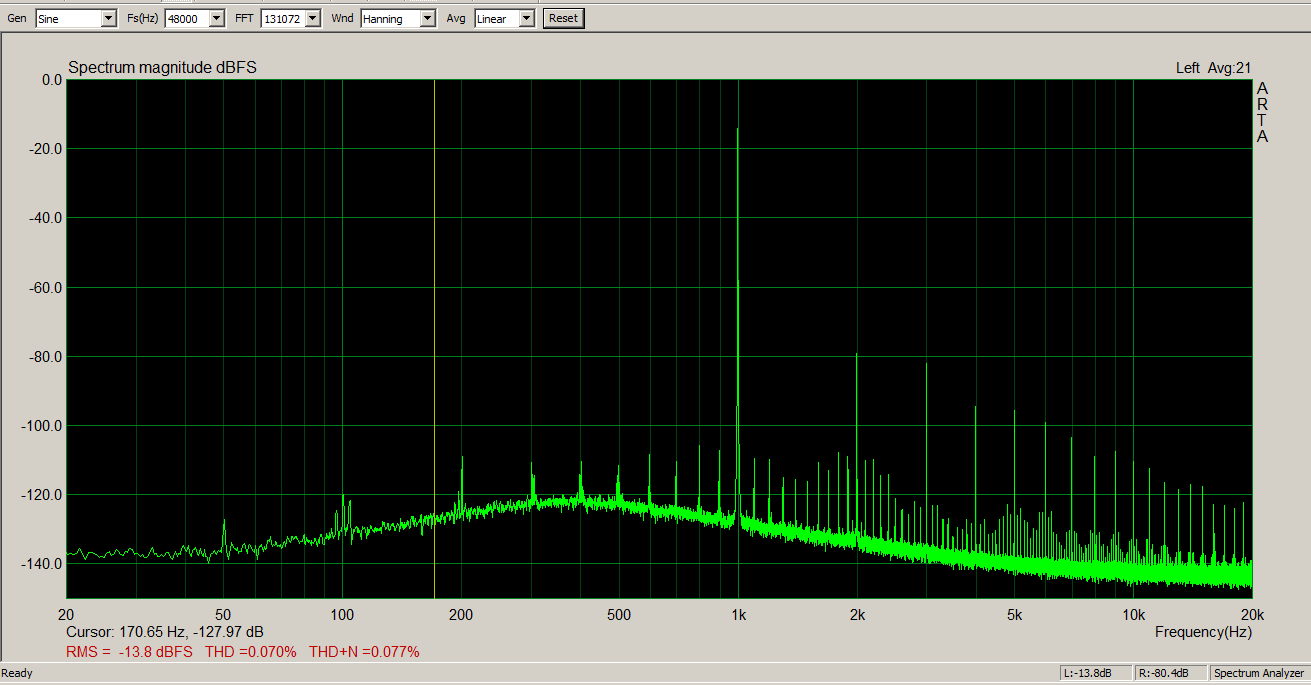Open the Avg Linear averaging dropdown
Image resolution: width=1311 pixels, height=685 pixels.
[505, 18]
